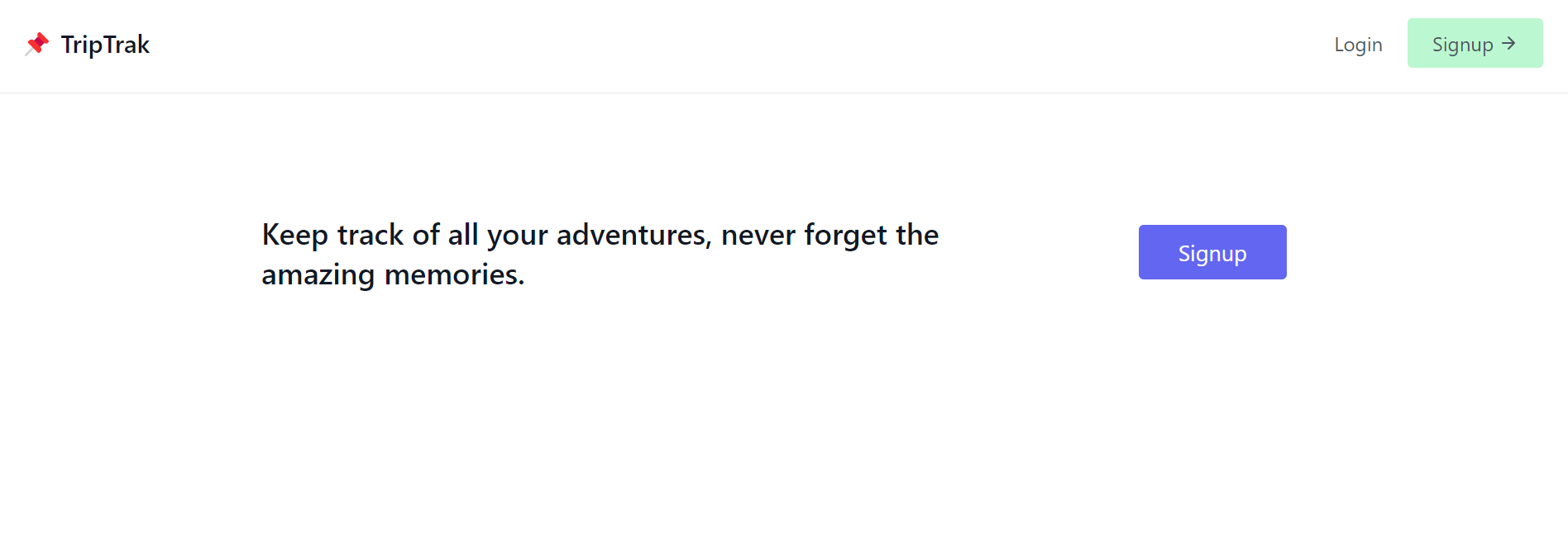Image resolution: width=1568 pixels, height=539 pixels.
Task: Click the word 'amazing' in the headline
Action: coord(318,275)
